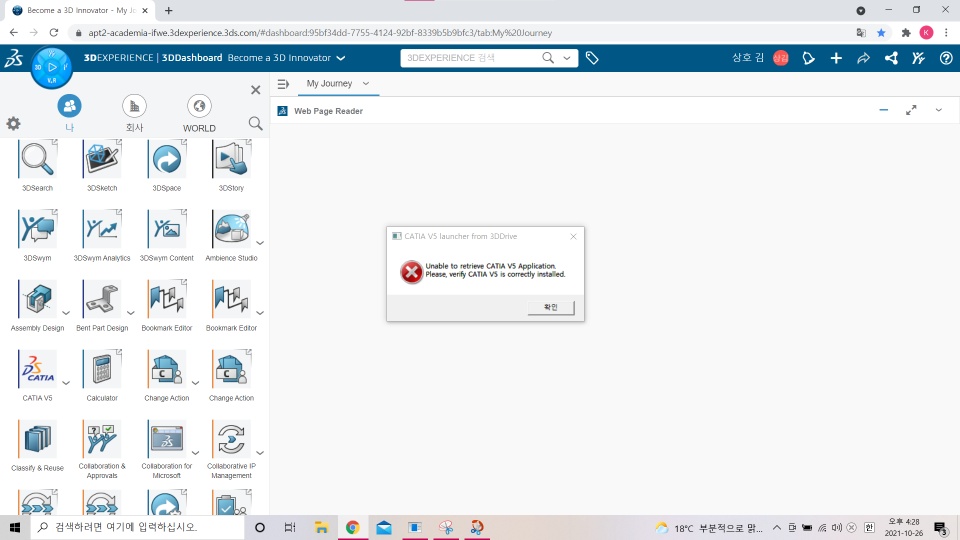
Task: Click the Windows Start button
Action: click(15, 527)
